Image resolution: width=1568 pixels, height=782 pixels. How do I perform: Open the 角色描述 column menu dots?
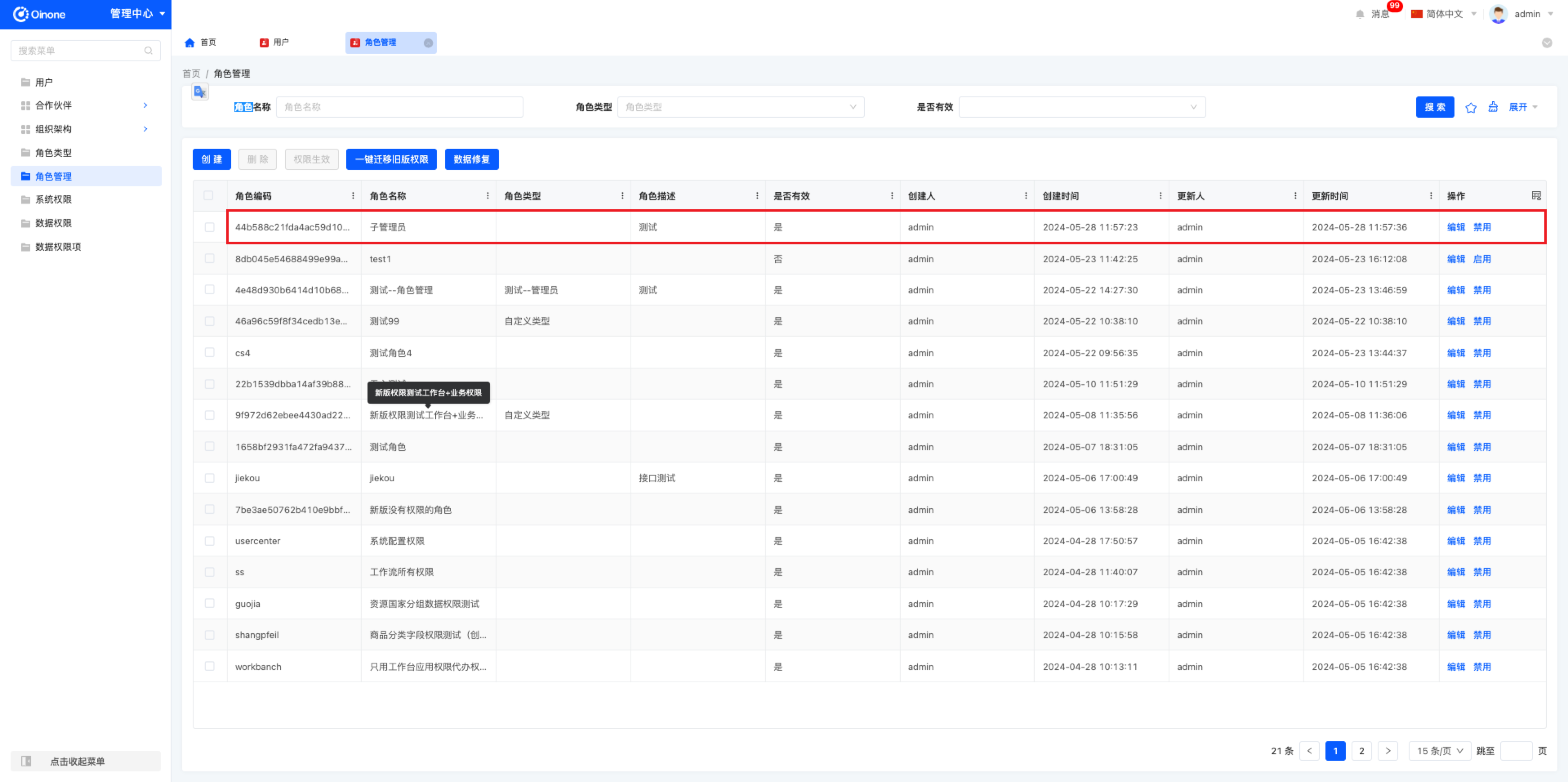(x=757, y=195)
